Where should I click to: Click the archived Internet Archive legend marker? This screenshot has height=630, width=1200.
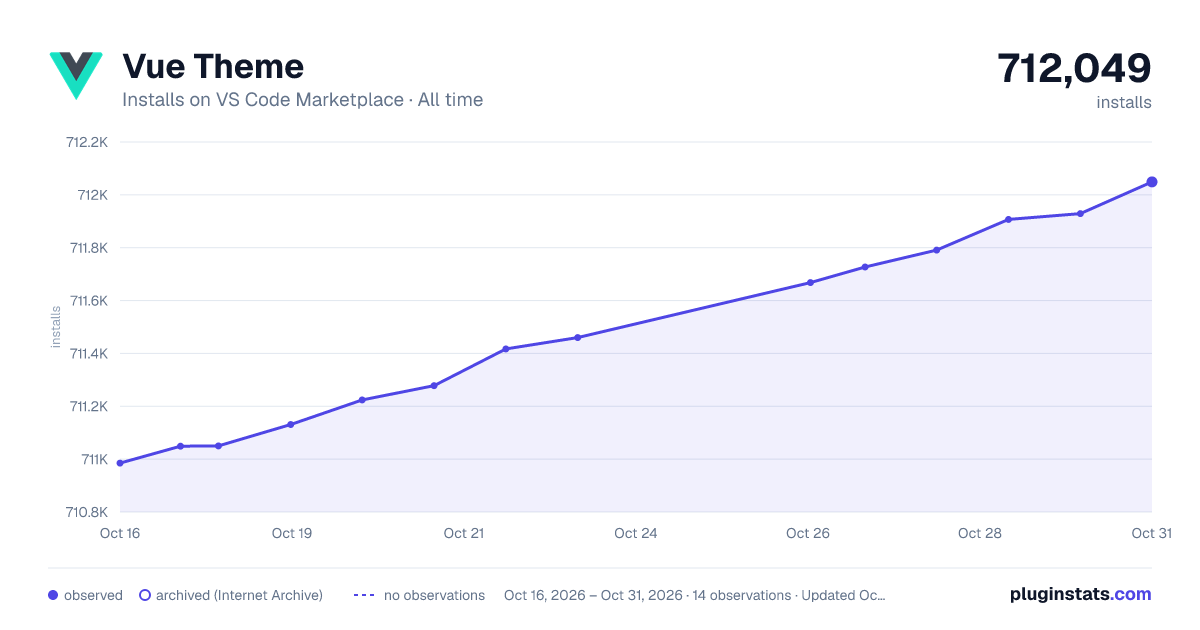click(x=145, y=595)
